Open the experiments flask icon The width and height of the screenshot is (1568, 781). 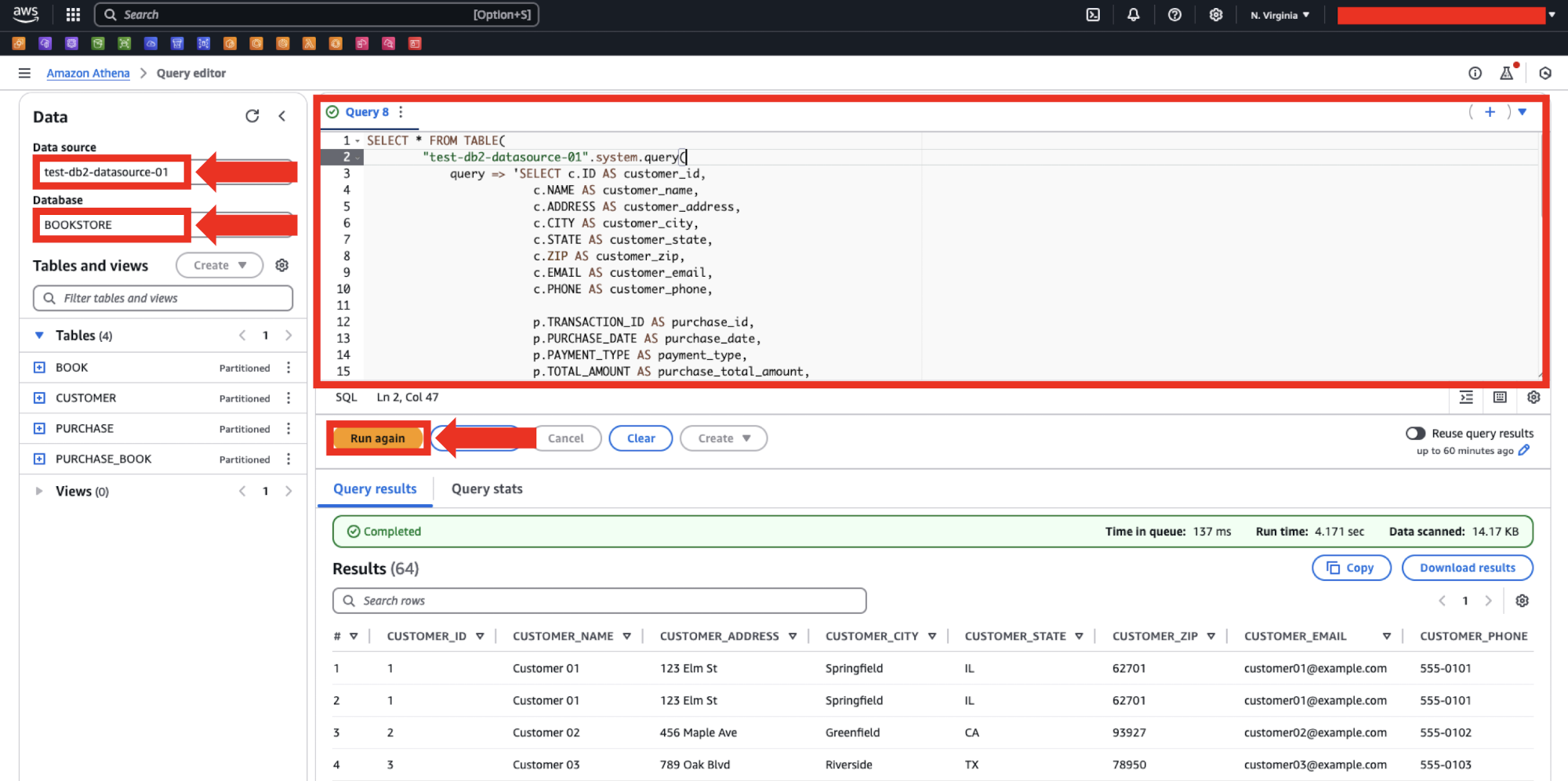tap(1506, 72)
